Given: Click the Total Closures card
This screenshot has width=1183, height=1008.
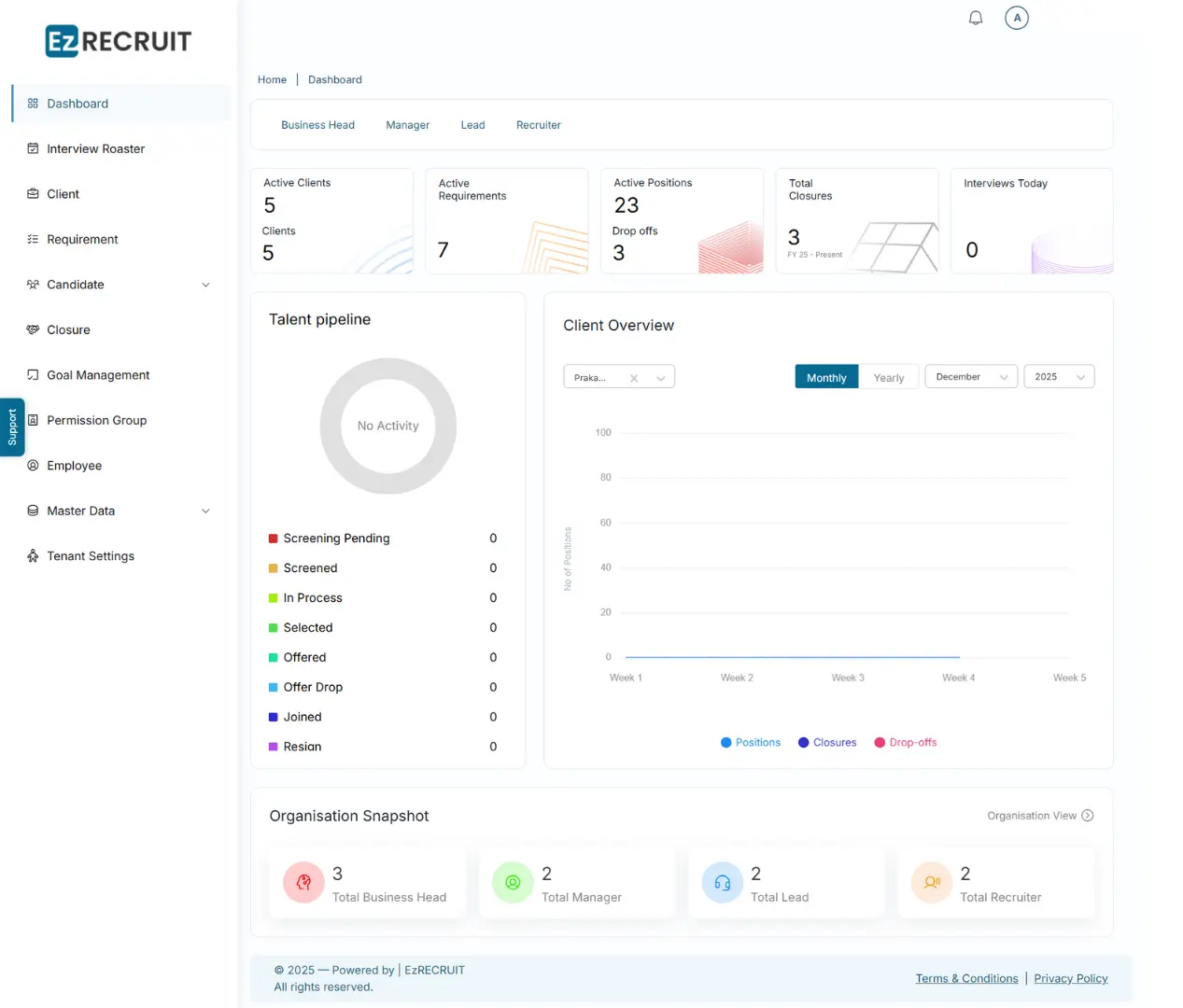Looking at the screenshot, I should click(857, 221).
